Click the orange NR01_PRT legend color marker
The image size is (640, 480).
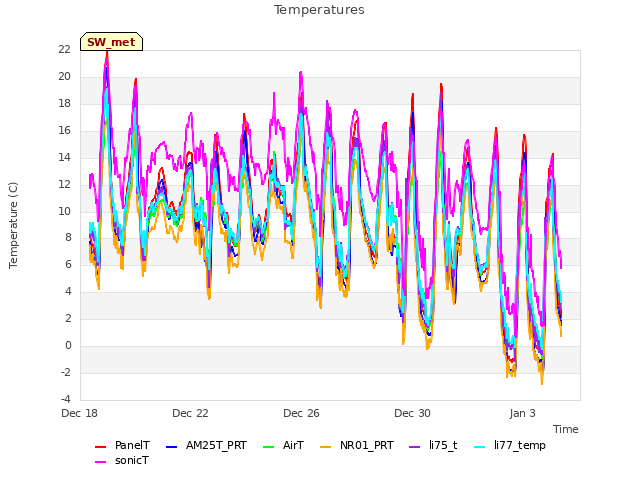[326, 447]
